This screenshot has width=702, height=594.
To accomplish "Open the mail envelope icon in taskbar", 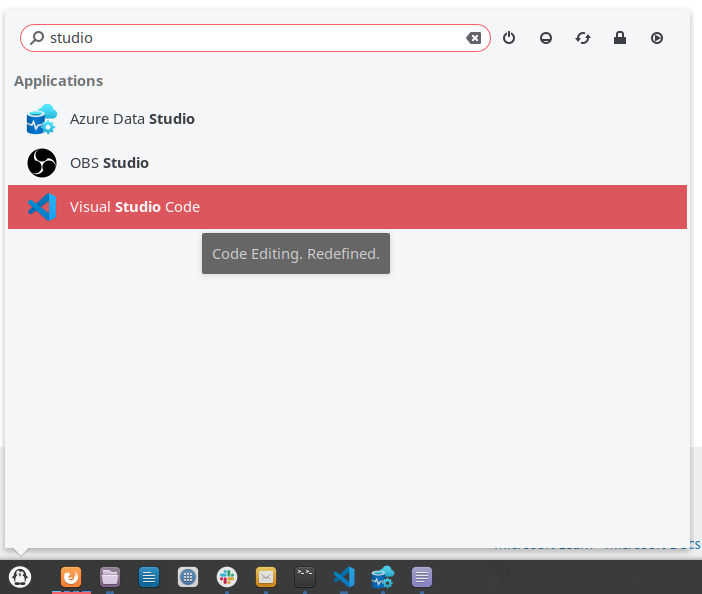I will pyautogui.click(x=266, y=577).
